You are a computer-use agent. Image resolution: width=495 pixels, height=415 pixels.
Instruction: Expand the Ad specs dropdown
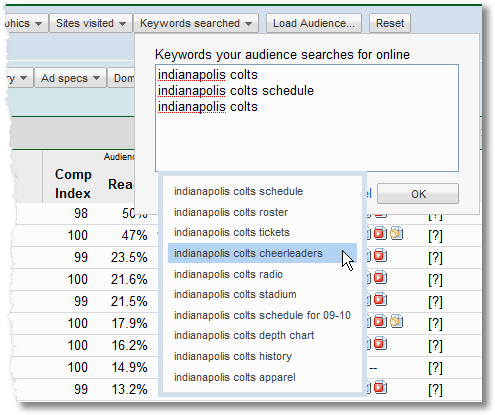[x=70, y=78]
